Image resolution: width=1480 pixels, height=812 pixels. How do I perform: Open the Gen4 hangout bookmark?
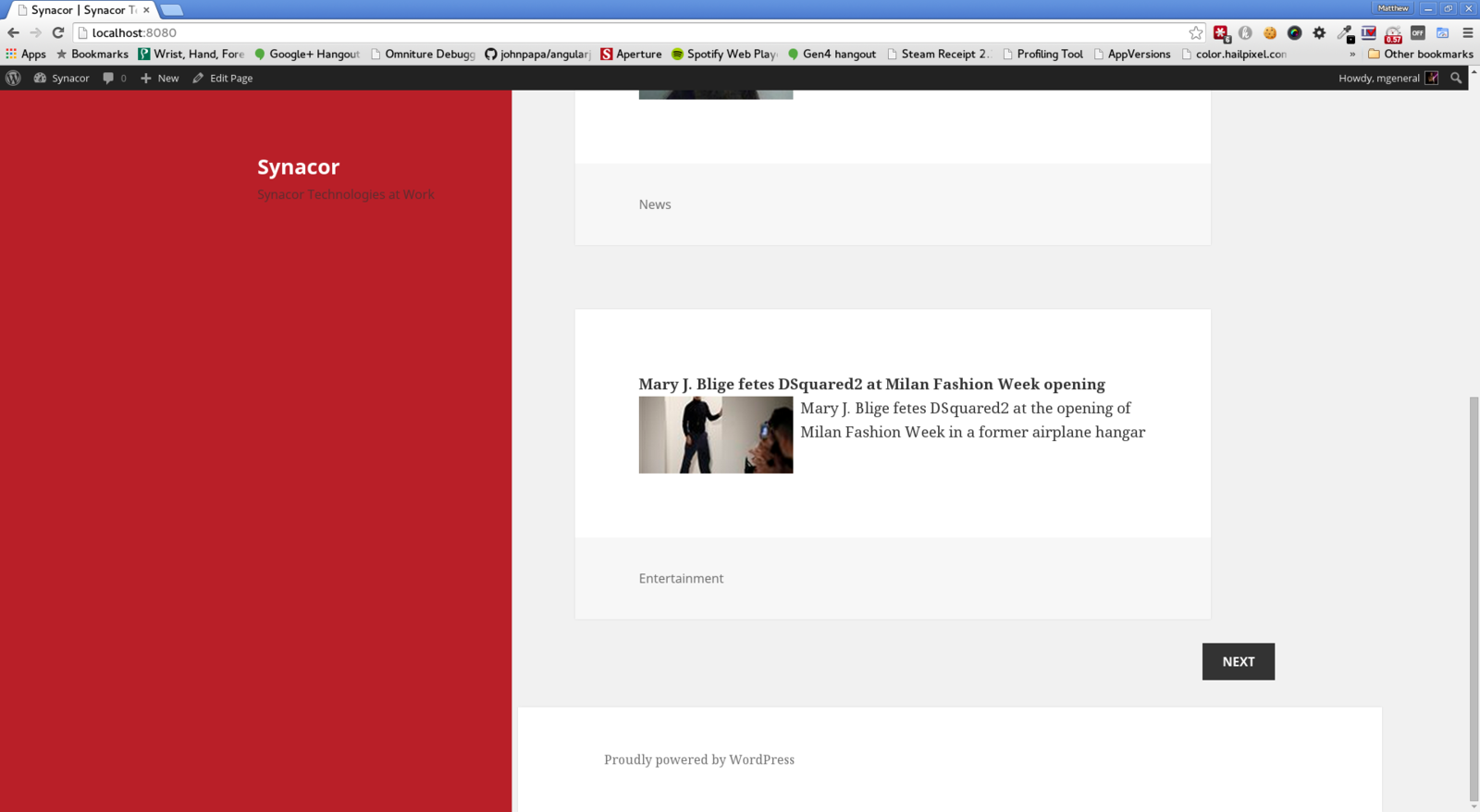832,54
